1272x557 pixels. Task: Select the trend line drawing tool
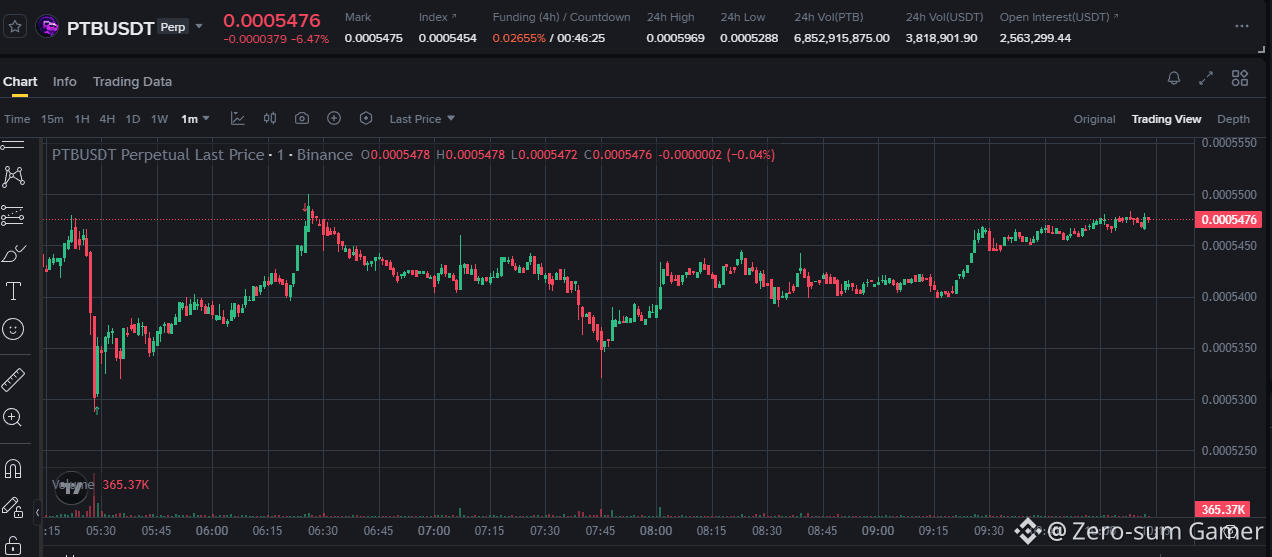coord(12,147)
